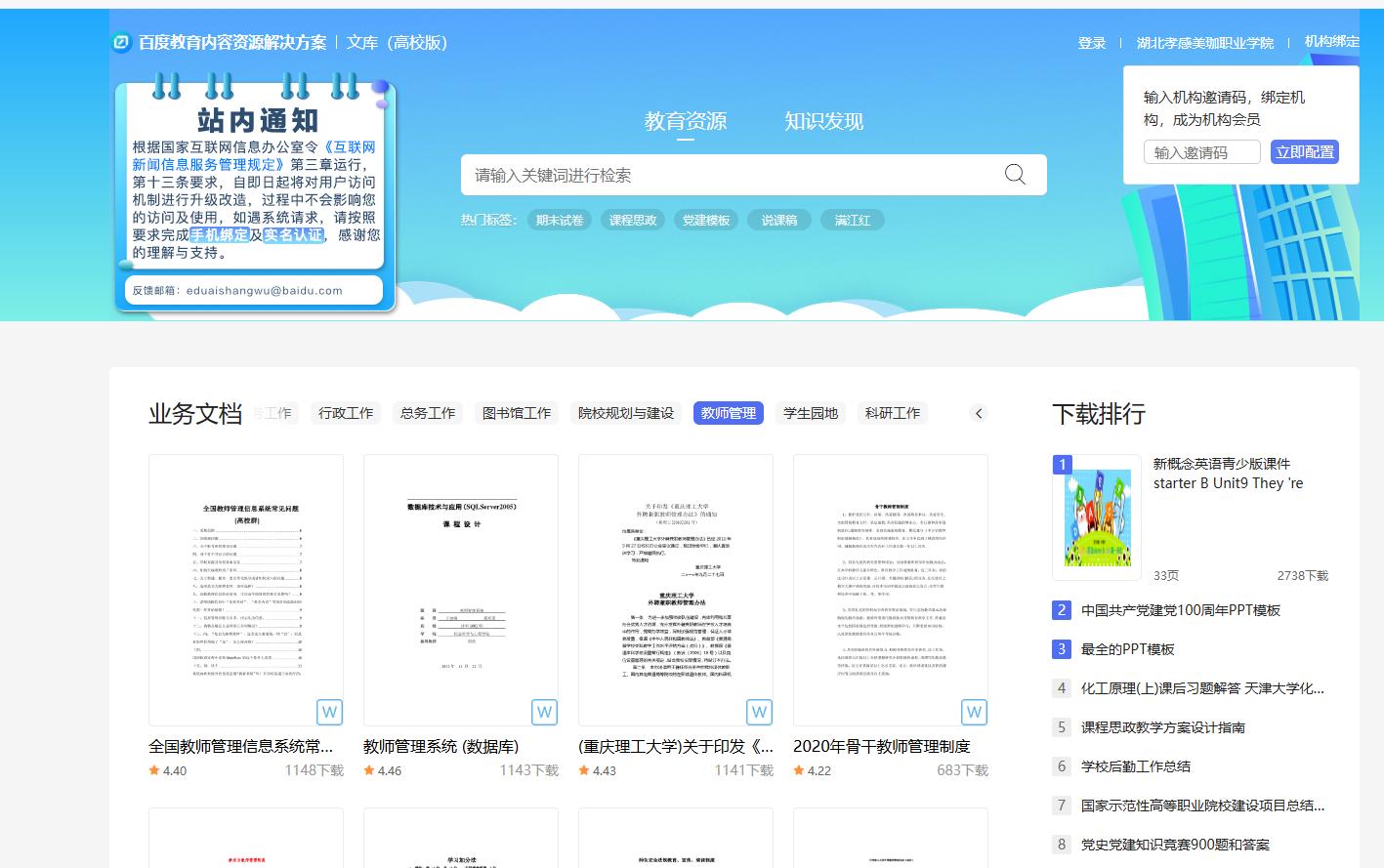
Task: Click the Baidu education logo icon
Action: coord(119,43)
